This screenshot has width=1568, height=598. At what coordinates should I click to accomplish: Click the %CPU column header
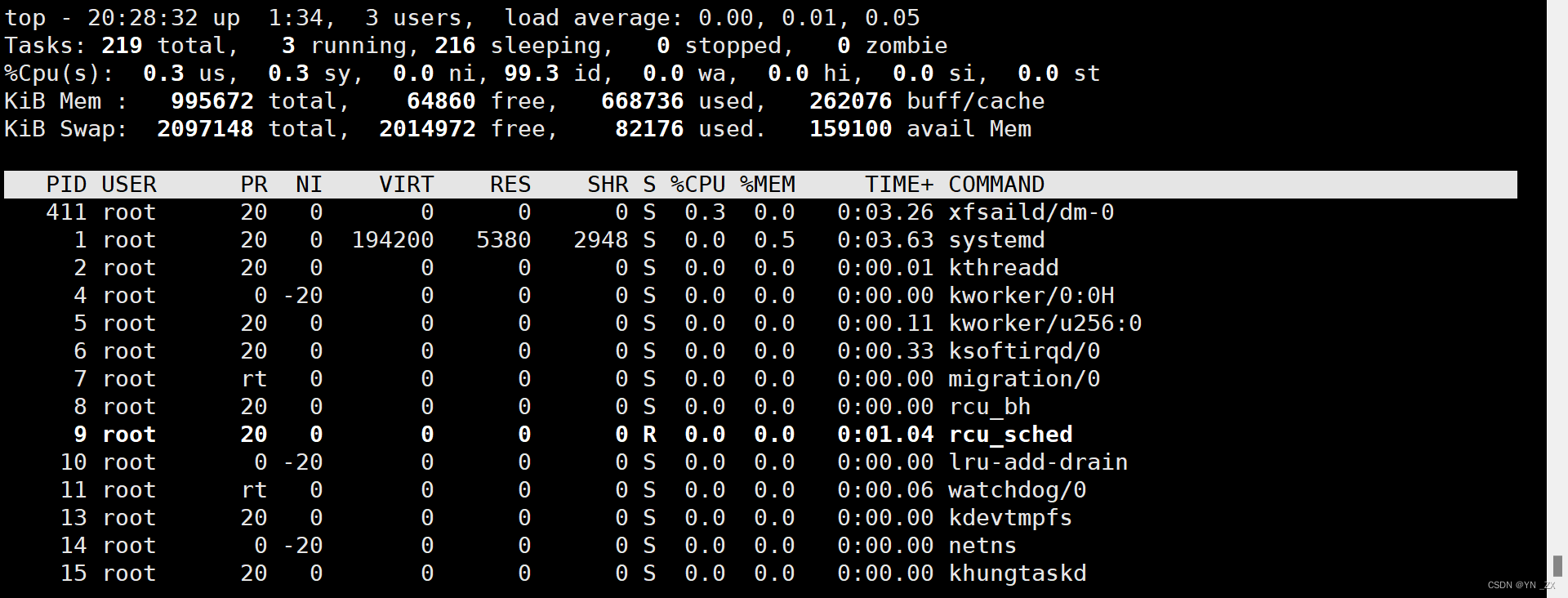pos(697,185)
